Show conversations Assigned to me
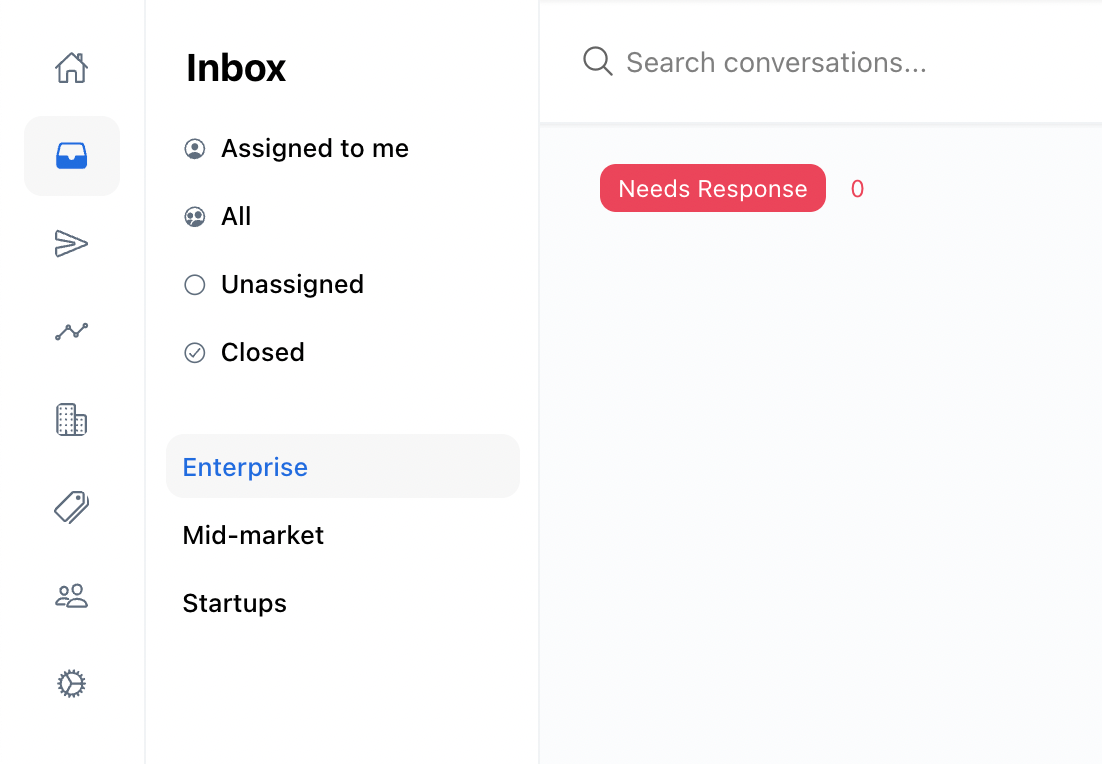 [x=314, y=149]
